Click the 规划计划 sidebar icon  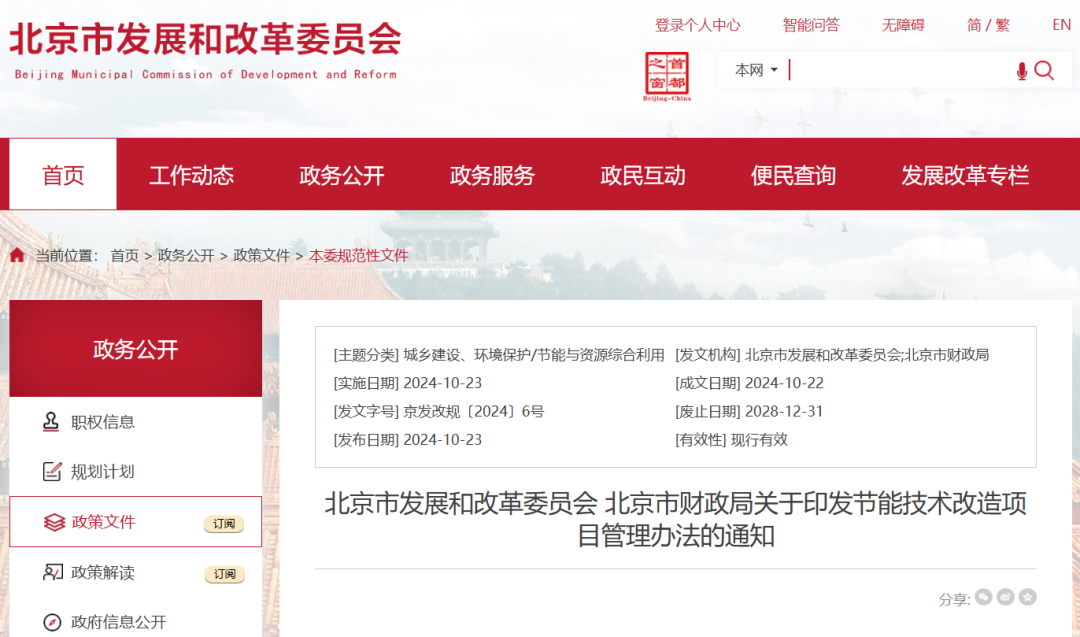[x=52, y=470]
